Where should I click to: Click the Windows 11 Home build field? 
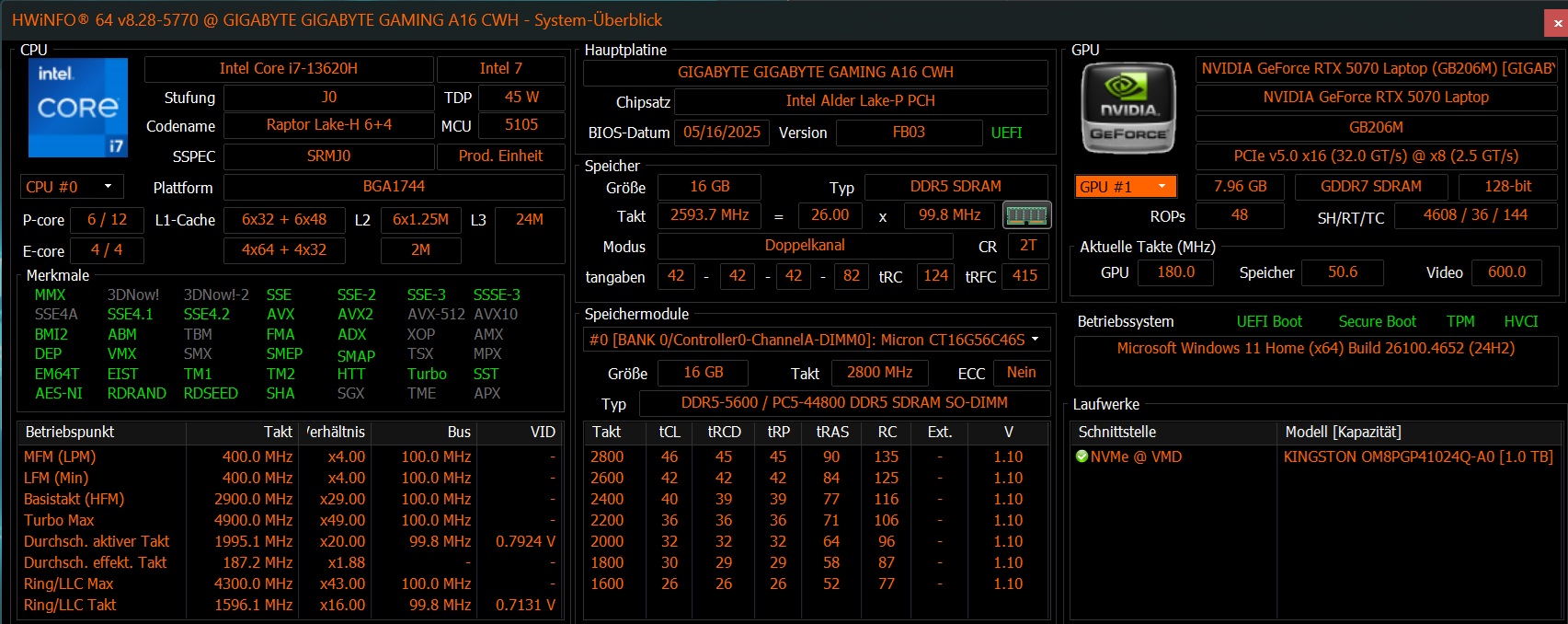tap(1317, 361)
